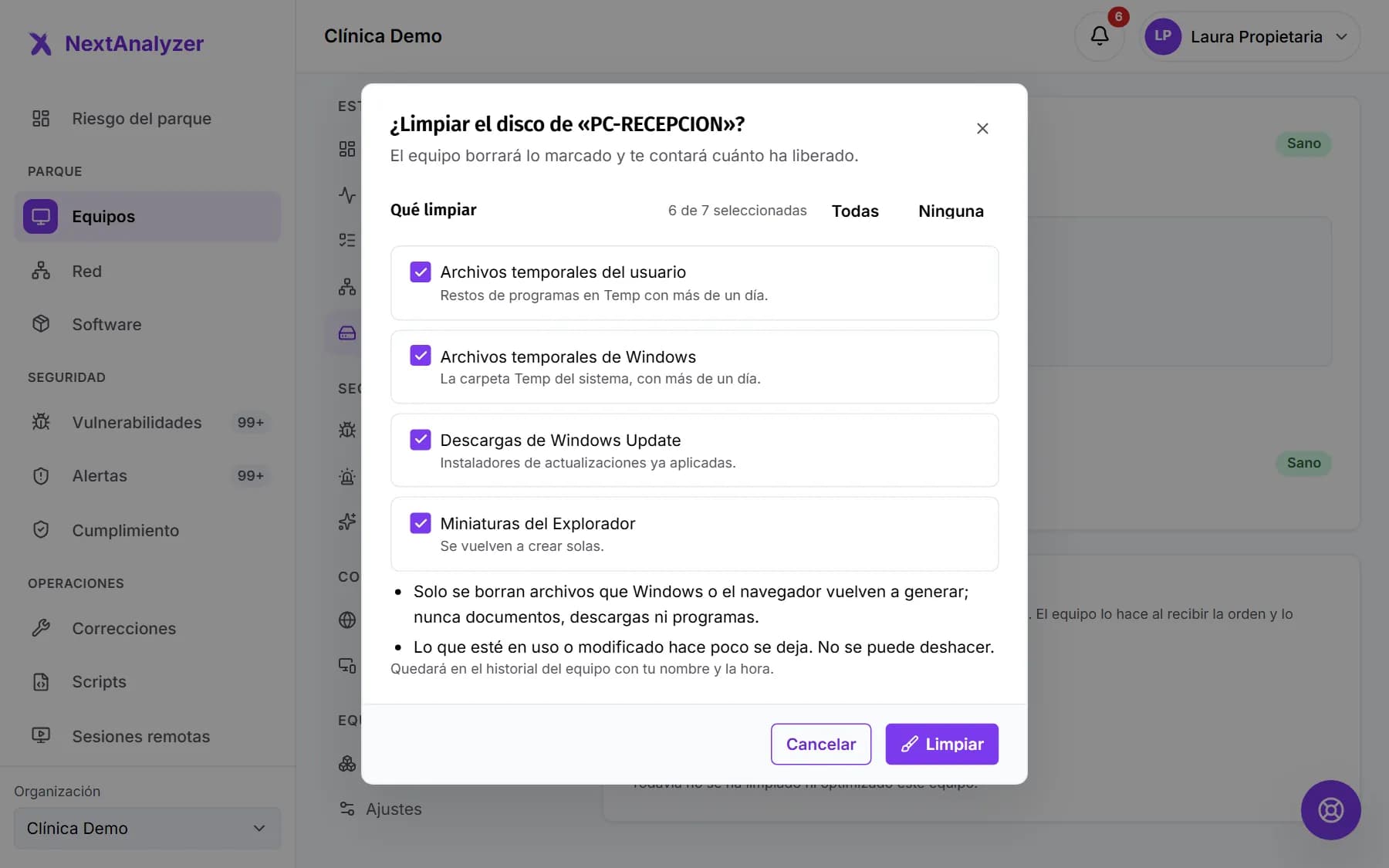
Task: Click the disk drive icon in secondary nav
Action: [347, 333]
